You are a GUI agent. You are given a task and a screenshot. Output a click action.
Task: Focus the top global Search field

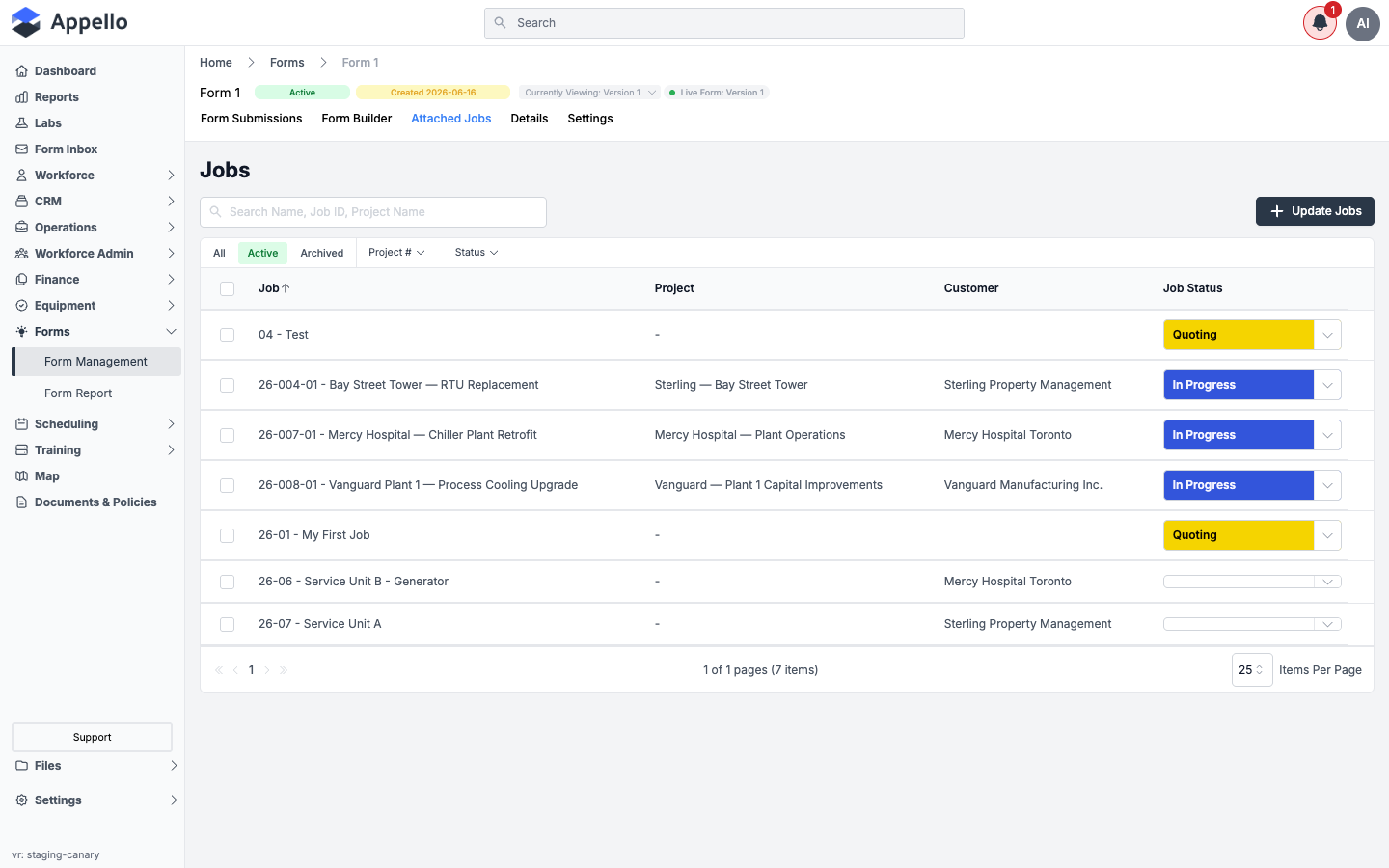click(x=724, y=23)
